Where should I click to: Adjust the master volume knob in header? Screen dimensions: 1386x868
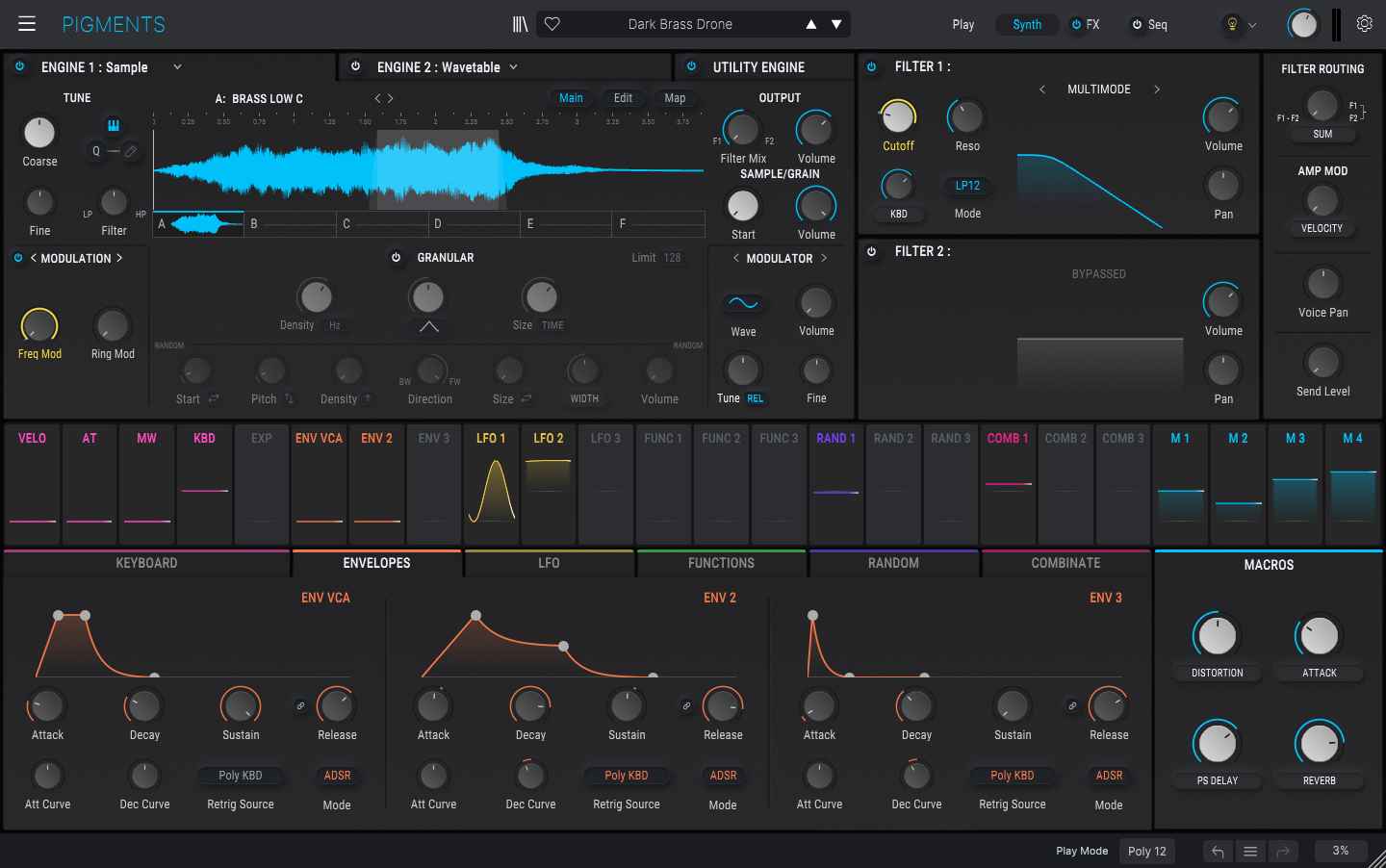coord(1302,25)
